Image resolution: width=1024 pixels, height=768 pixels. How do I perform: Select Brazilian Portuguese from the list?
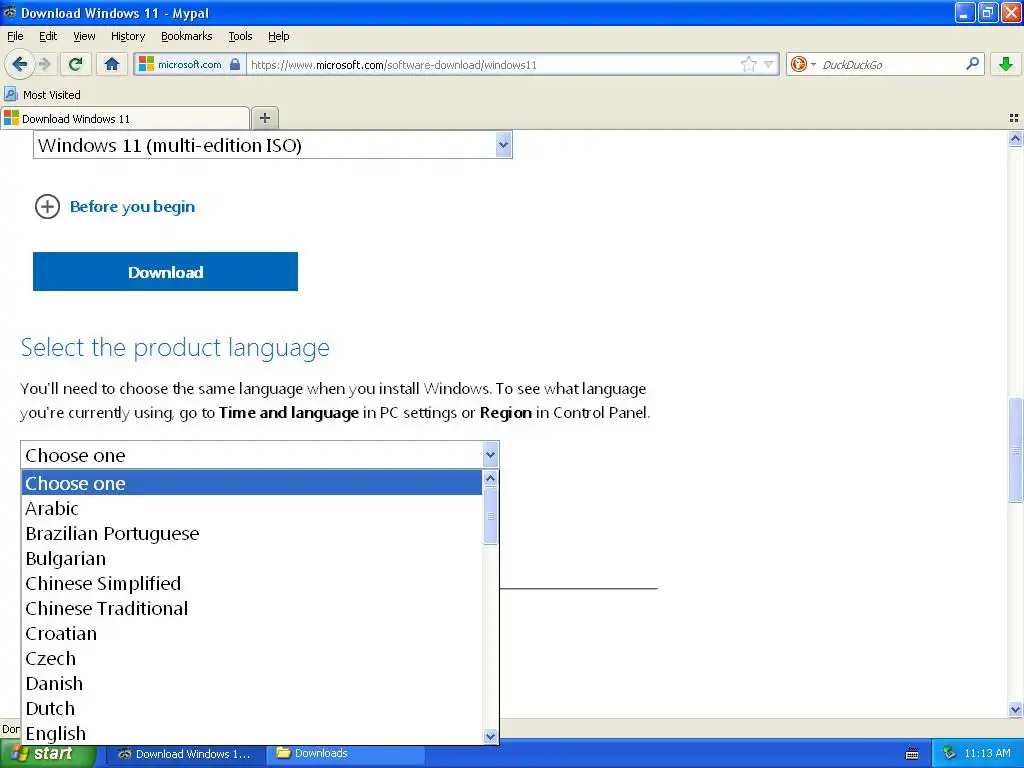tap(251, 533)
